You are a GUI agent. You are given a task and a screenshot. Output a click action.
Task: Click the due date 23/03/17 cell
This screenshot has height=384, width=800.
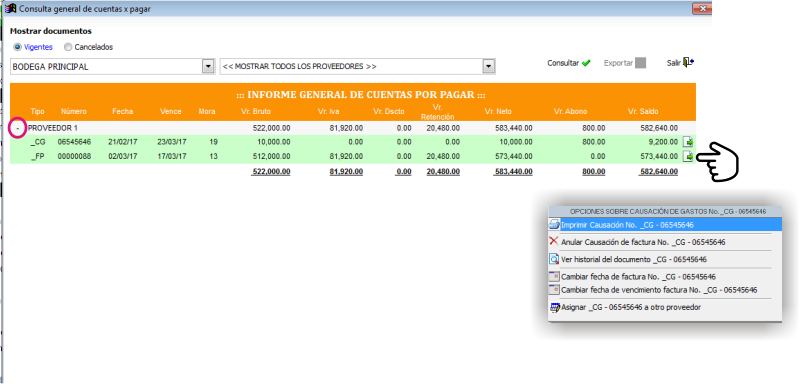coord(172,142)
